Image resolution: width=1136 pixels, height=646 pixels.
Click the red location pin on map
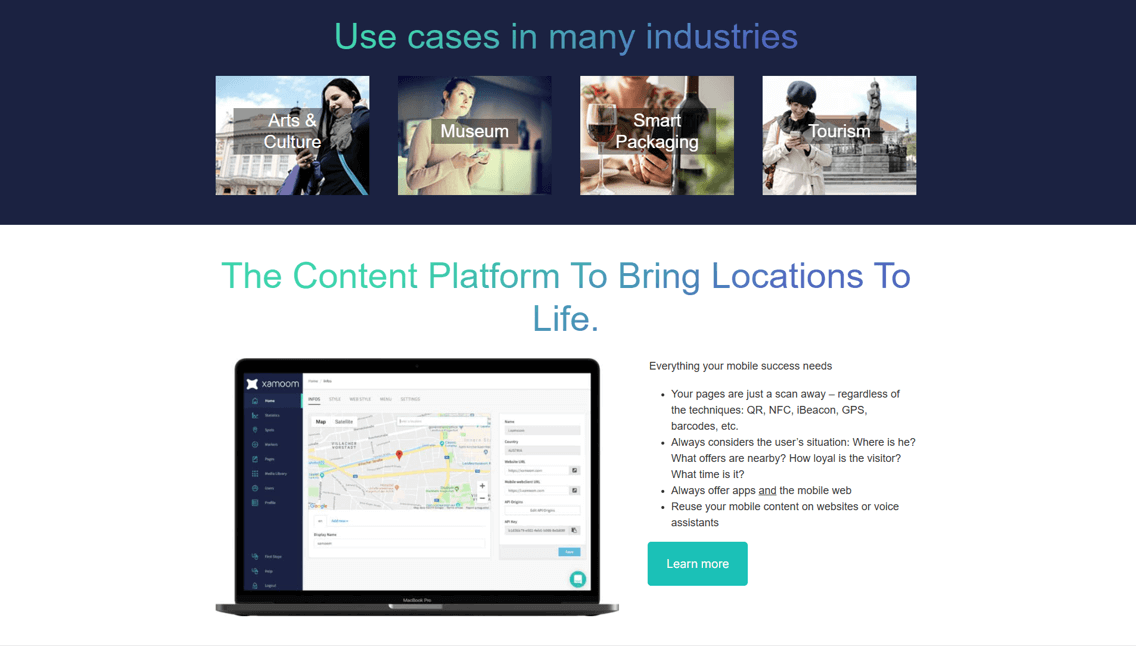point(399,455)
